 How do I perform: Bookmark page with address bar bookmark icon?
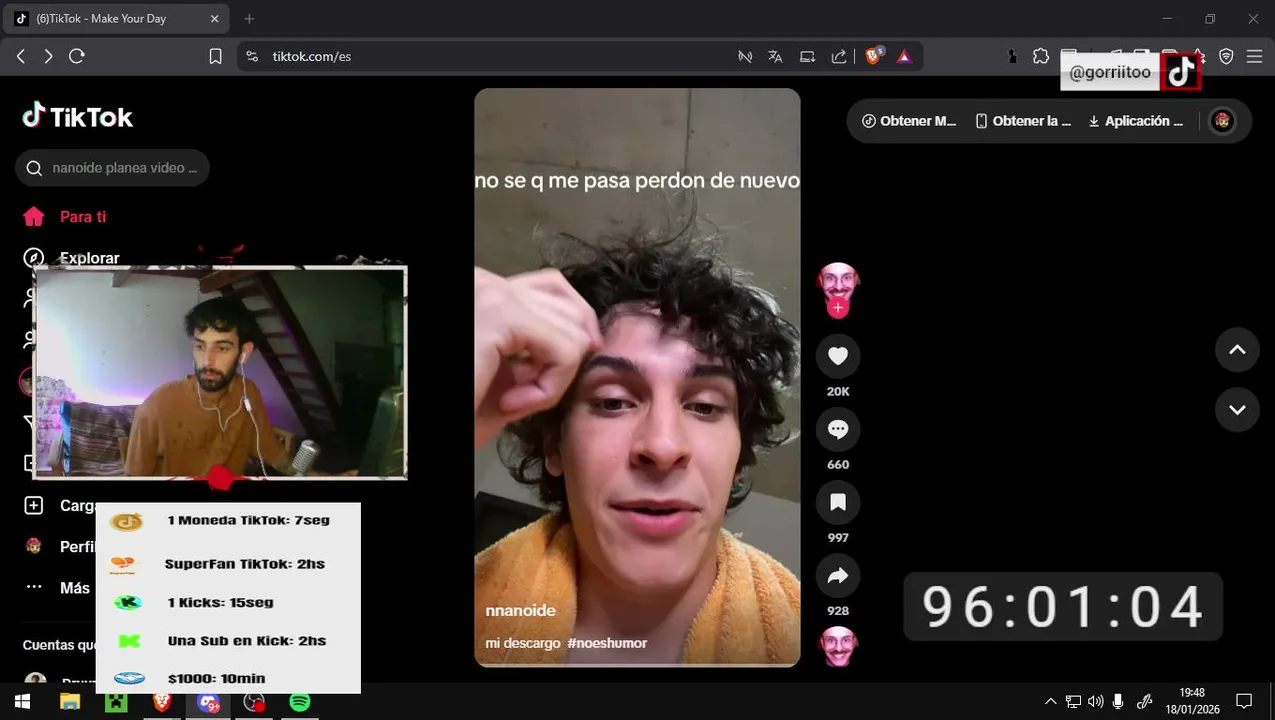(x=215, y=57)
